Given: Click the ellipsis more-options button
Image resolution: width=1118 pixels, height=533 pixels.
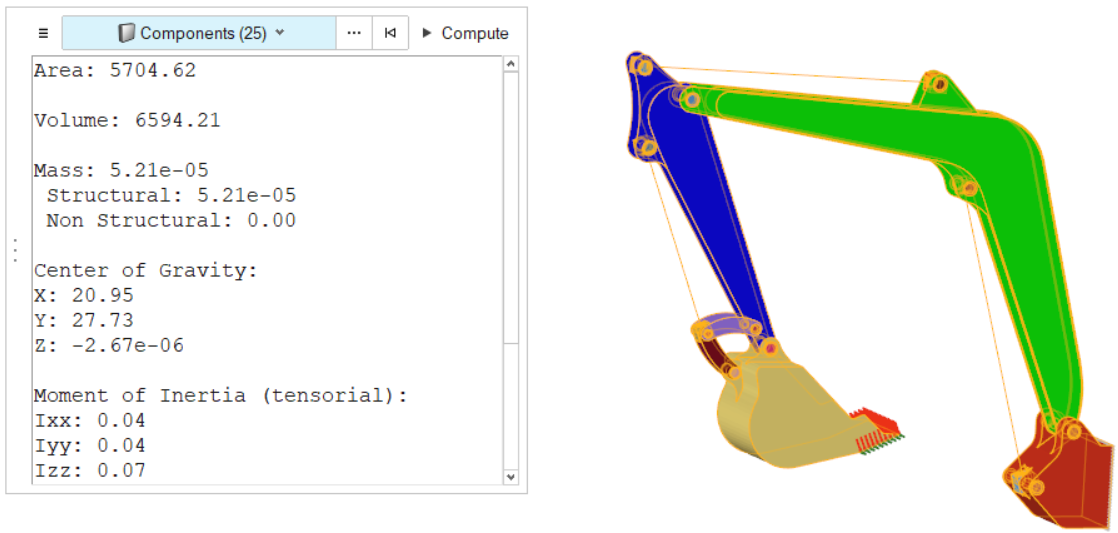Looking at the screenshot, I should tap(354, 33).
